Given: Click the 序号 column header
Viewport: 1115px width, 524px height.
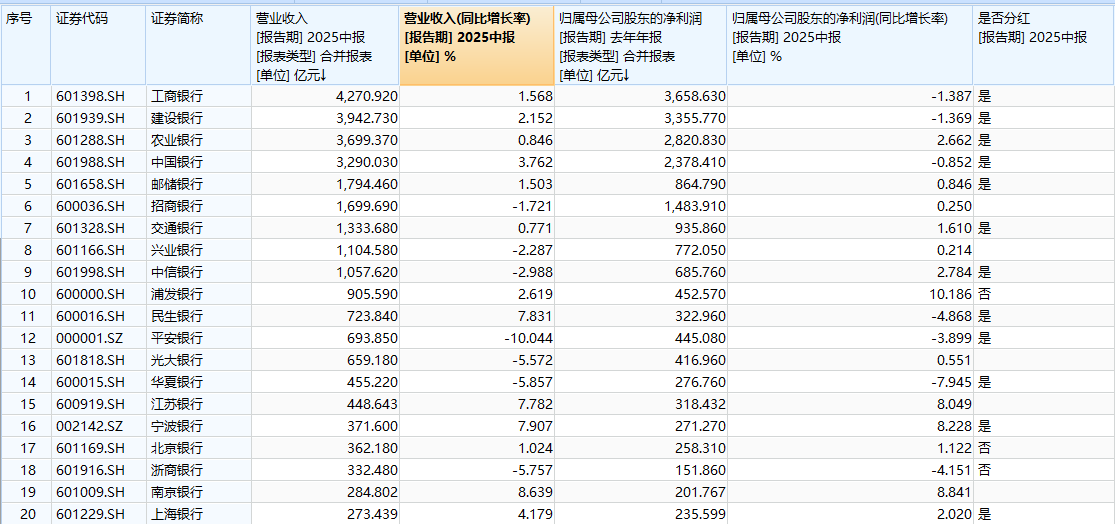Looking at the screenshot, I should (26, 45).
